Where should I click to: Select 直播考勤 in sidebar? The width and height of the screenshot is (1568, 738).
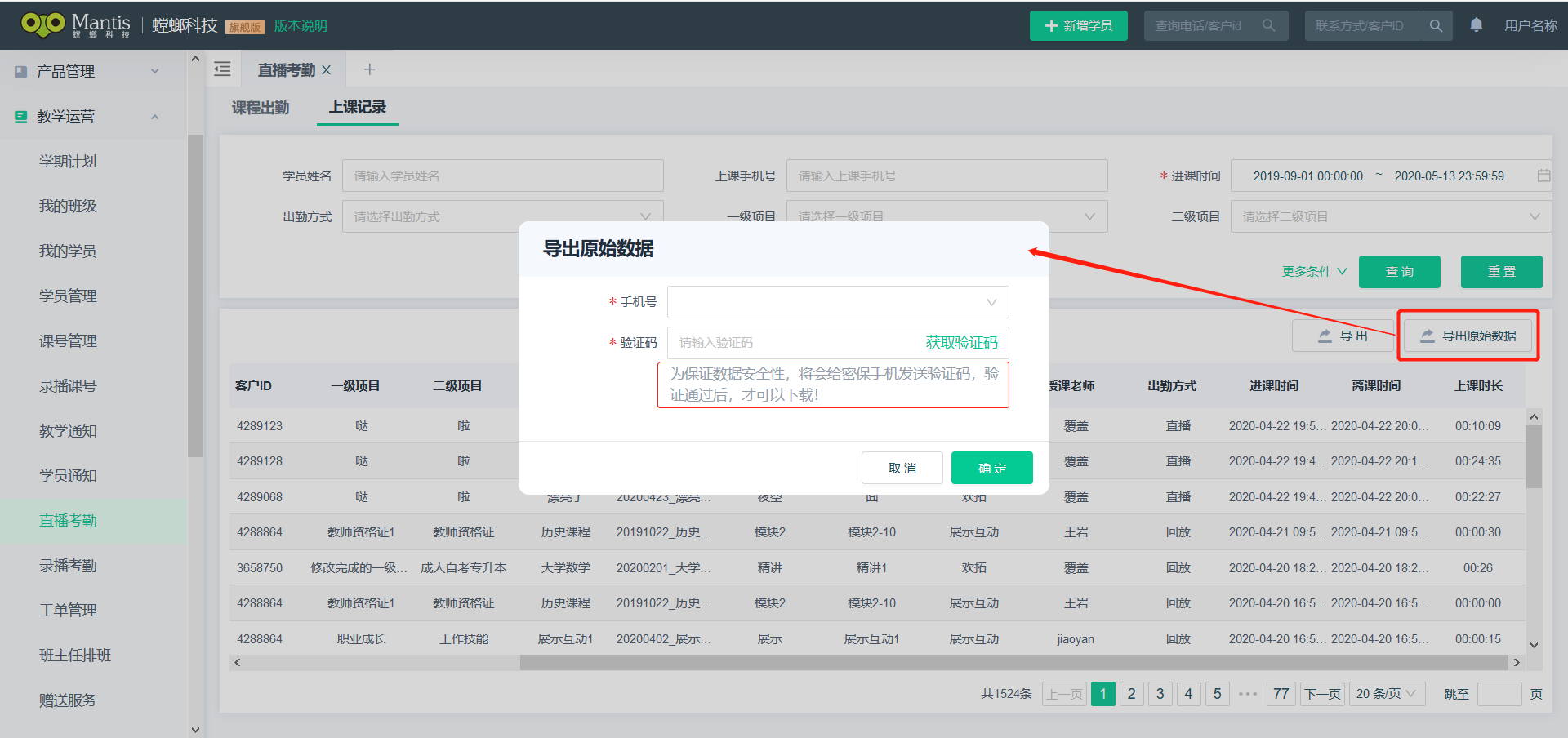(x=68, y=520)
